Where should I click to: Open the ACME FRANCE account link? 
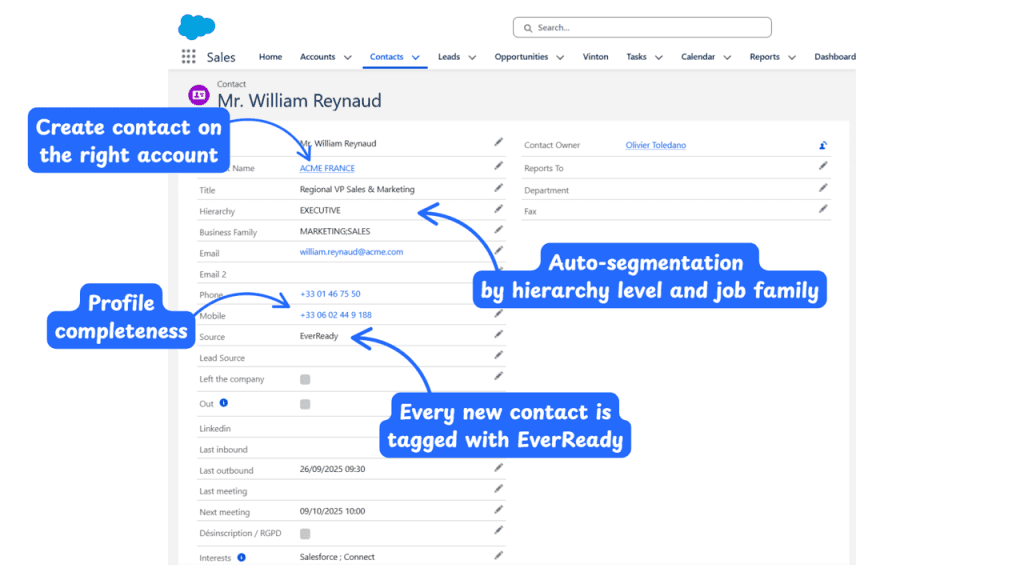327,168
